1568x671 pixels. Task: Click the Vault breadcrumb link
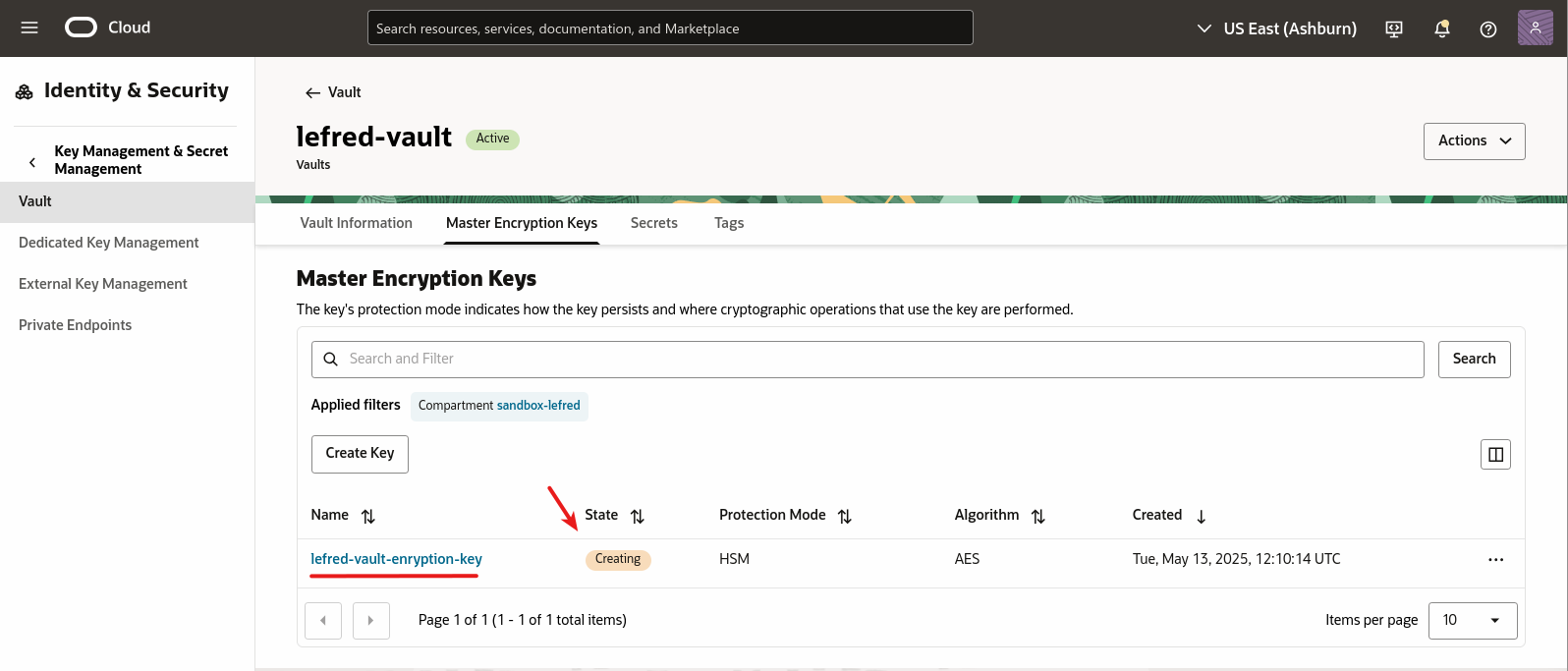click(x=344, y=92)
